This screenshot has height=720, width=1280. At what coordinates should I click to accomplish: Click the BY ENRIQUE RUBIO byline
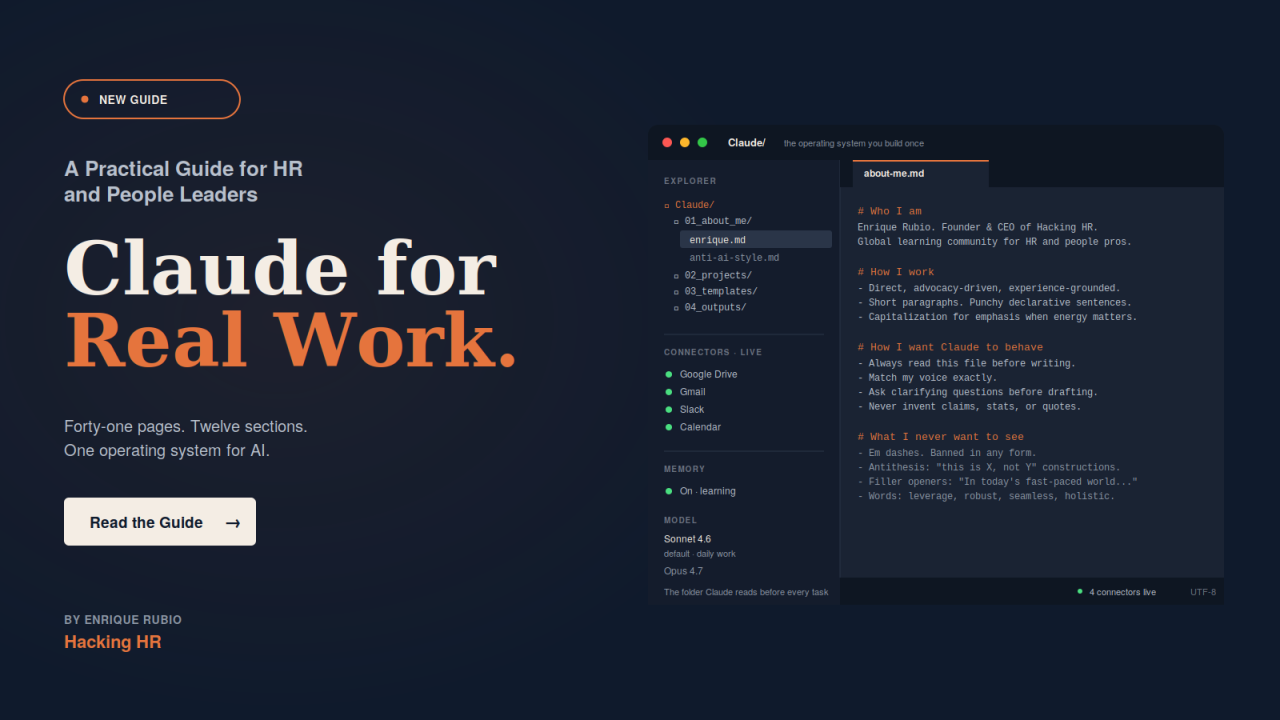(x=123, y=620)
